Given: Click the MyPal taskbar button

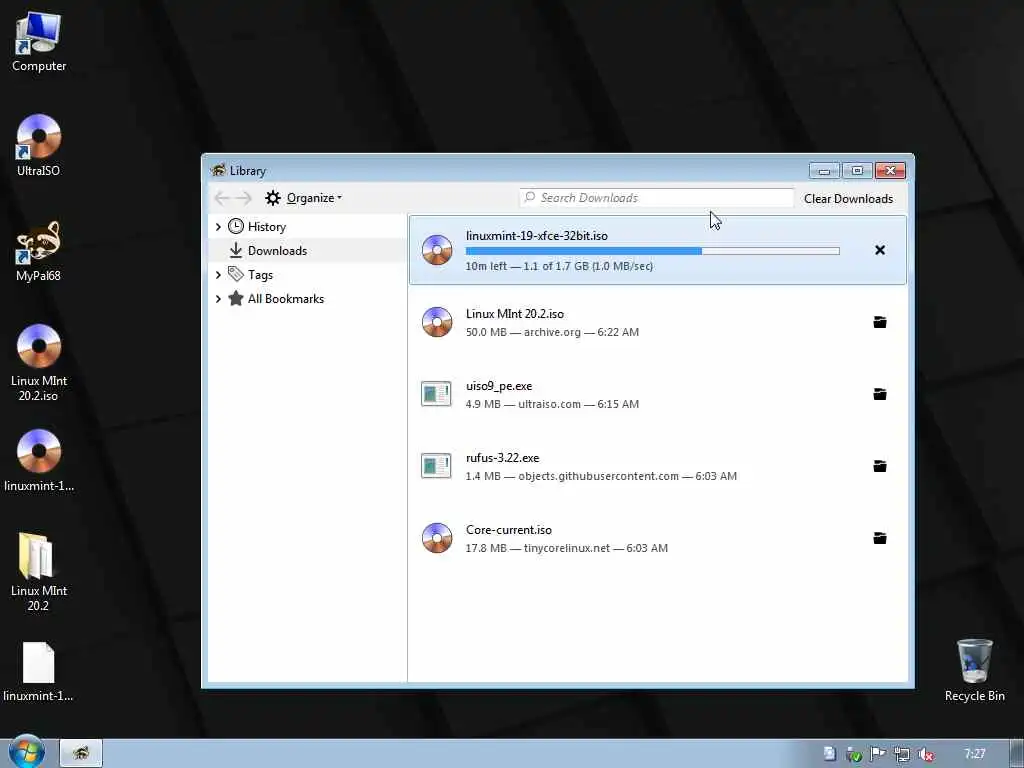Looking at the screenshot, I should click(81, 753).
